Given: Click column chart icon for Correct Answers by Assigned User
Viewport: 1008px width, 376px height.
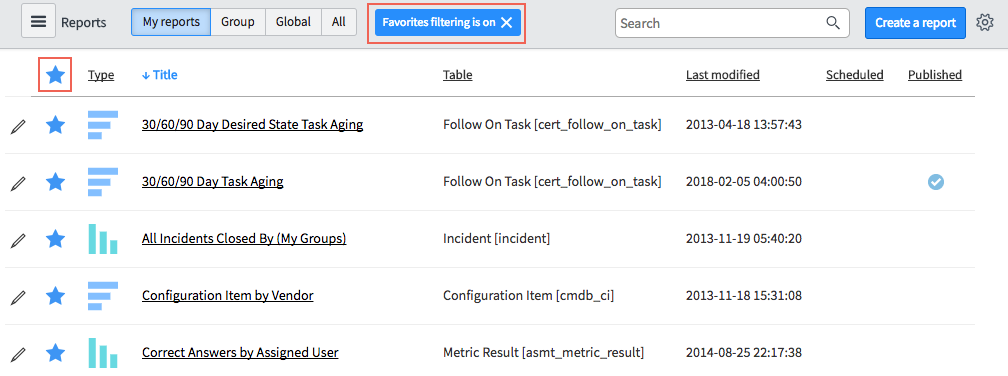Looking at the screenshot, I should [103, 353].
